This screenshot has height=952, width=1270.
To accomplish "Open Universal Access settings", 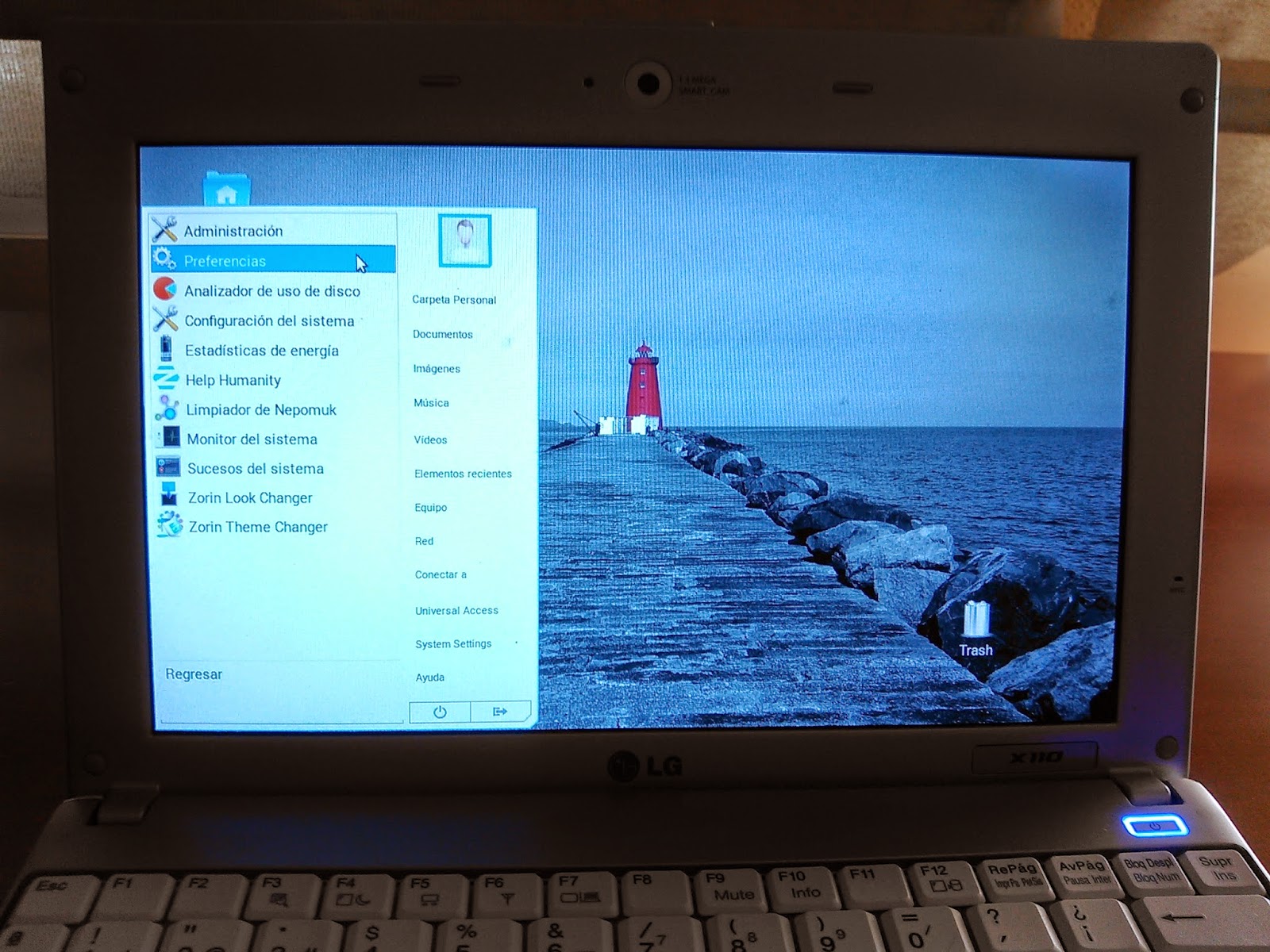I will coord(456,610).
